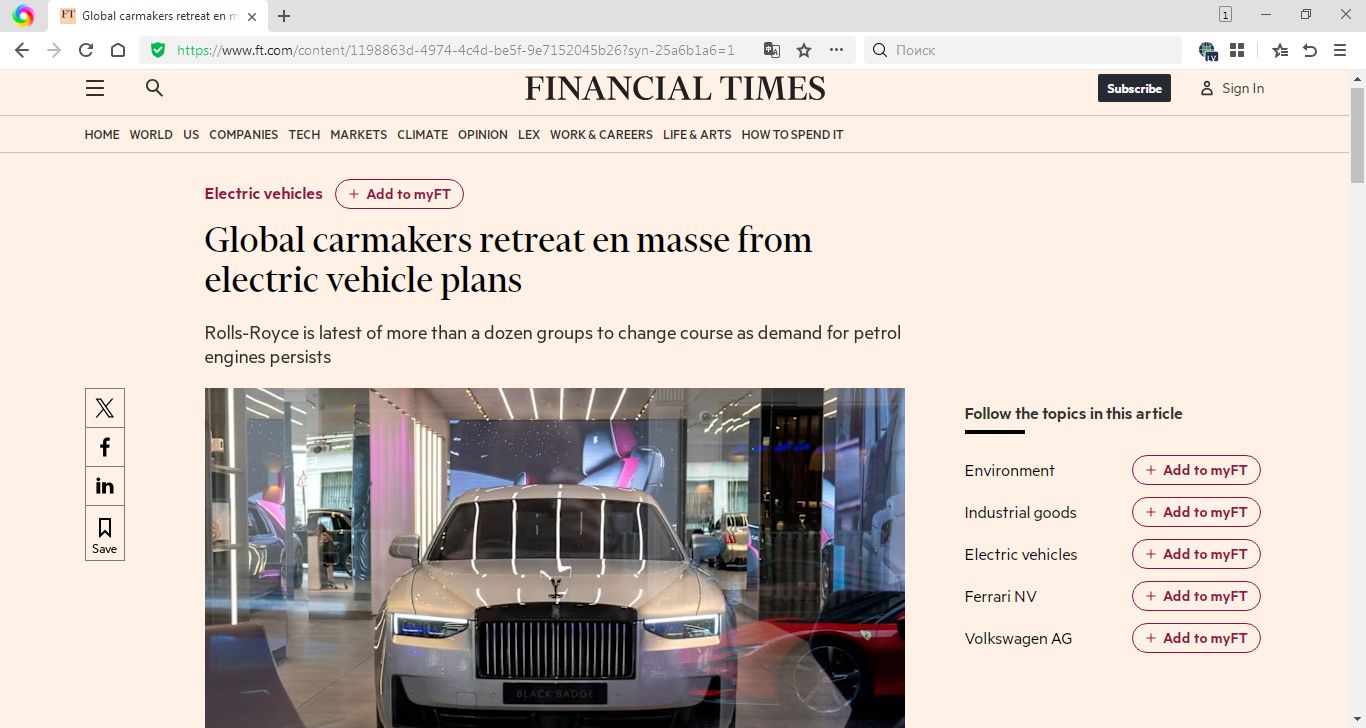The image size is (1366, 728).
Task: Open the MARKETS navigation section
Action: (358, 134)
